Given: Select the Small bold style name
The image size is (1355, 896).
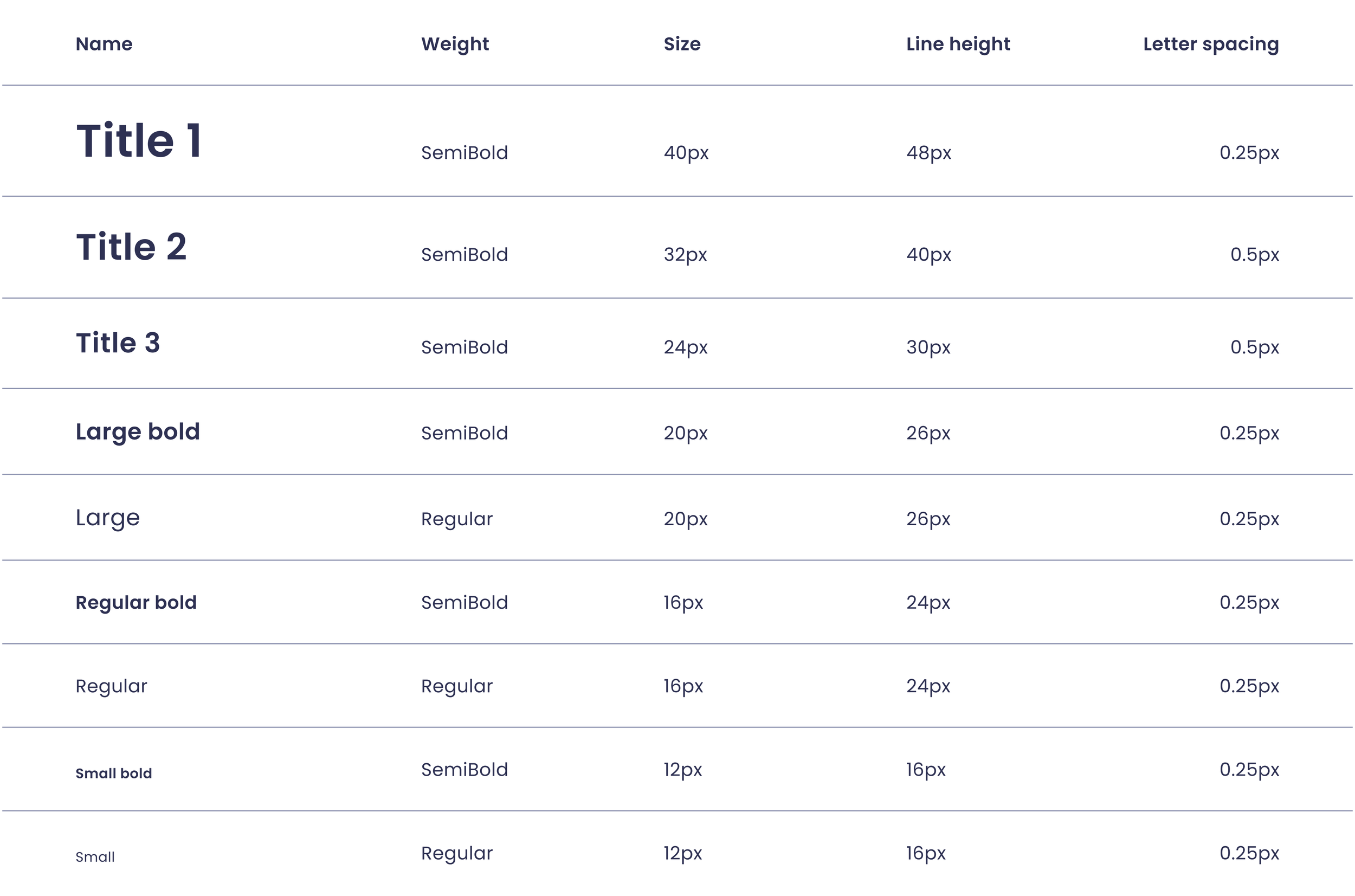Looking at the screenshot, I should coord(114,773).
